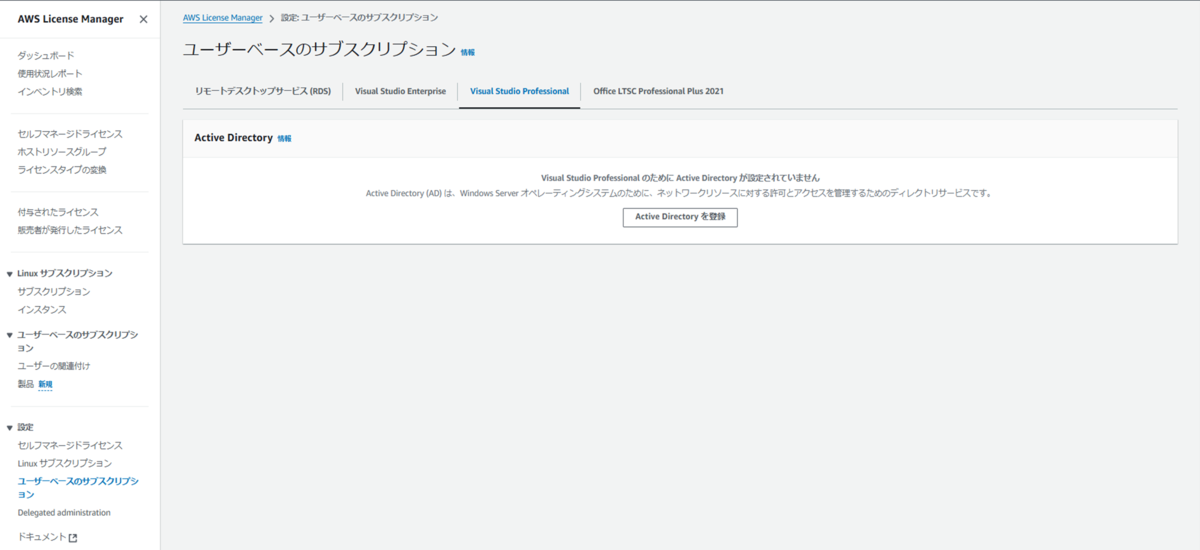Screen dimensions: 1200x550
Task: Click 設定: ユーザーベースのサブスクリプション breadcrumb text
Action: tap(359, 18)
